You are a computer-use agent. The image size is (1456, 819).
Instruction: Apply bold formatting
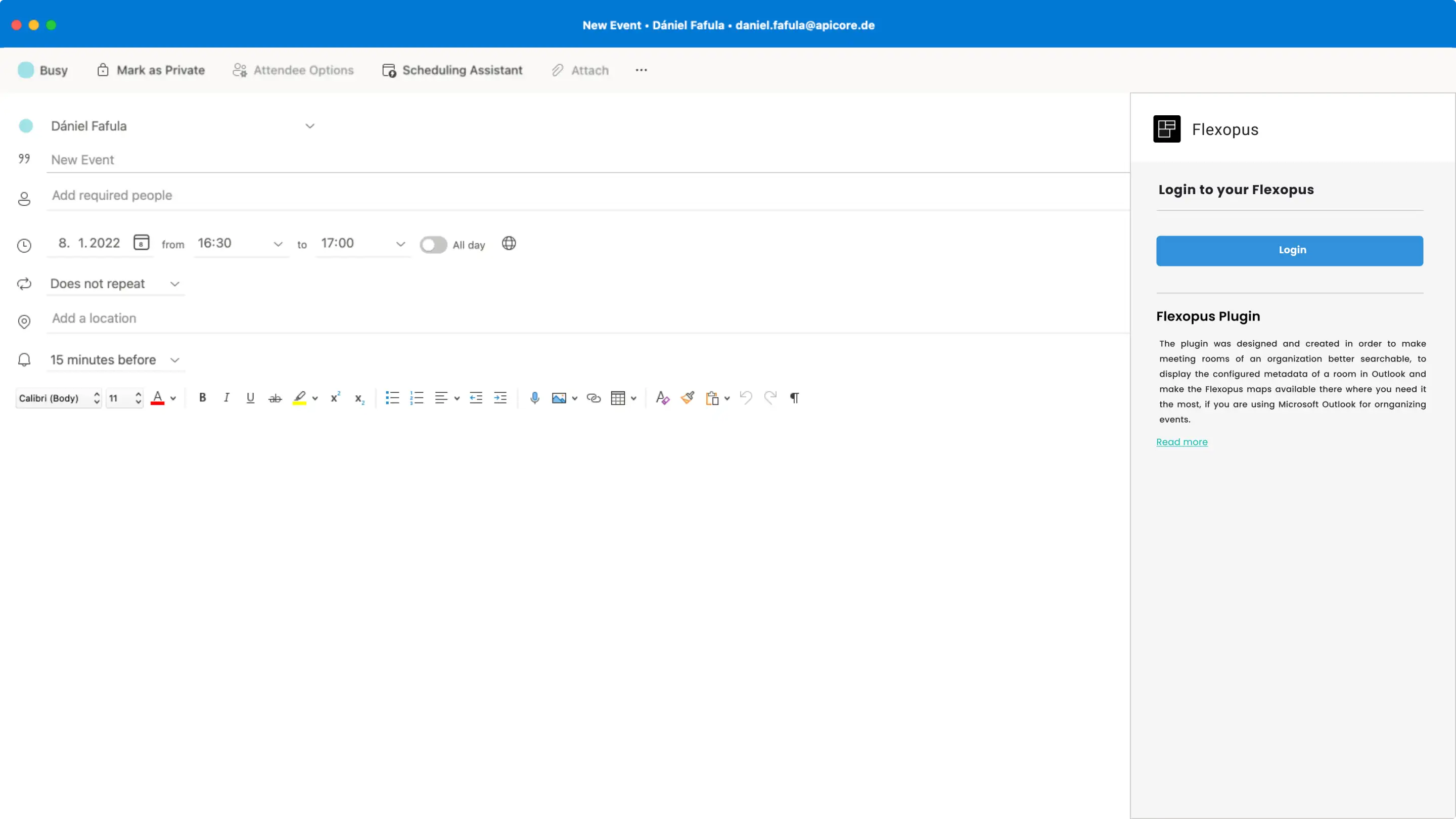tap(202, 398)
